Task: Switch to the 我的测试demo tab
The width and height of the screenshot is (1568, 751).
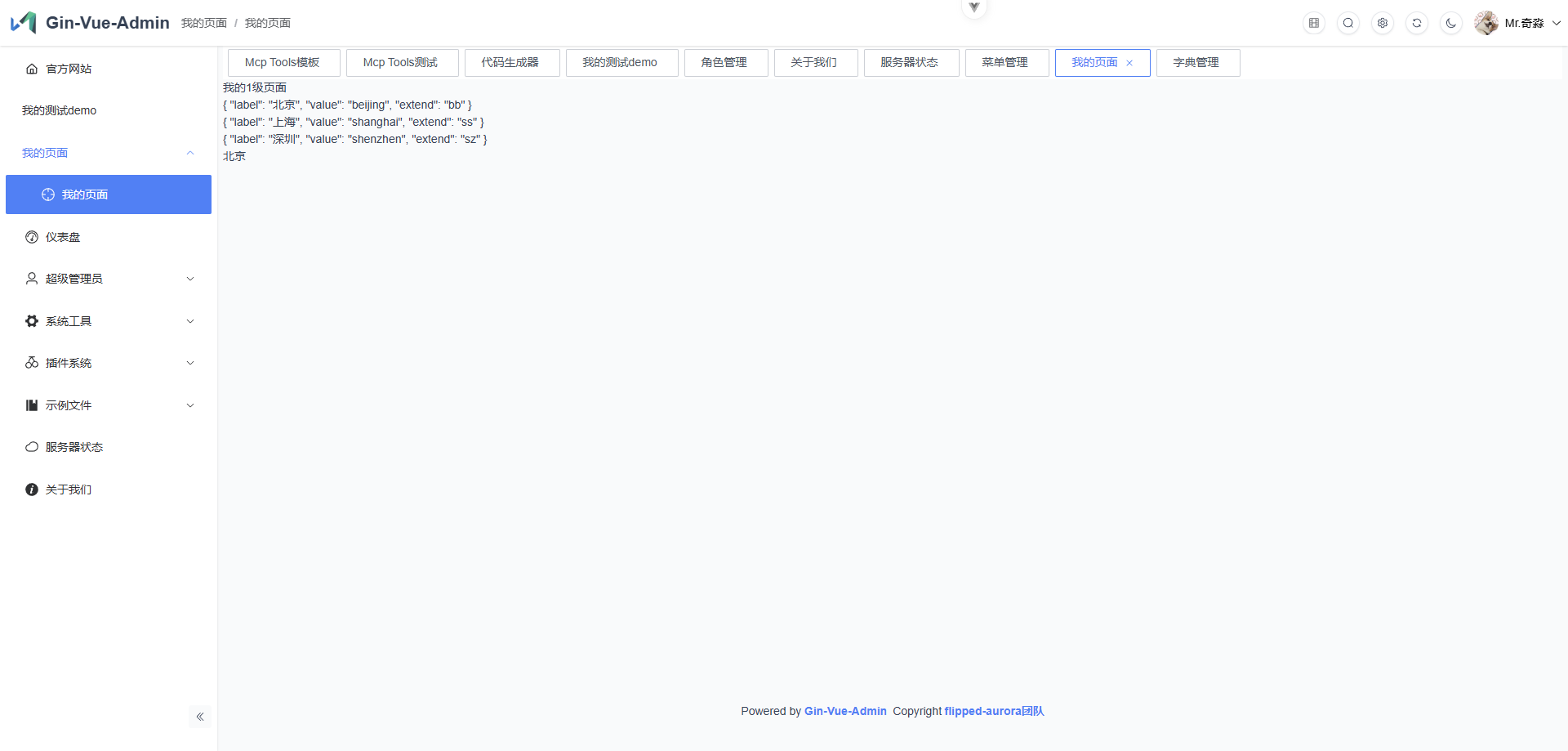Action: pos(622,63)
